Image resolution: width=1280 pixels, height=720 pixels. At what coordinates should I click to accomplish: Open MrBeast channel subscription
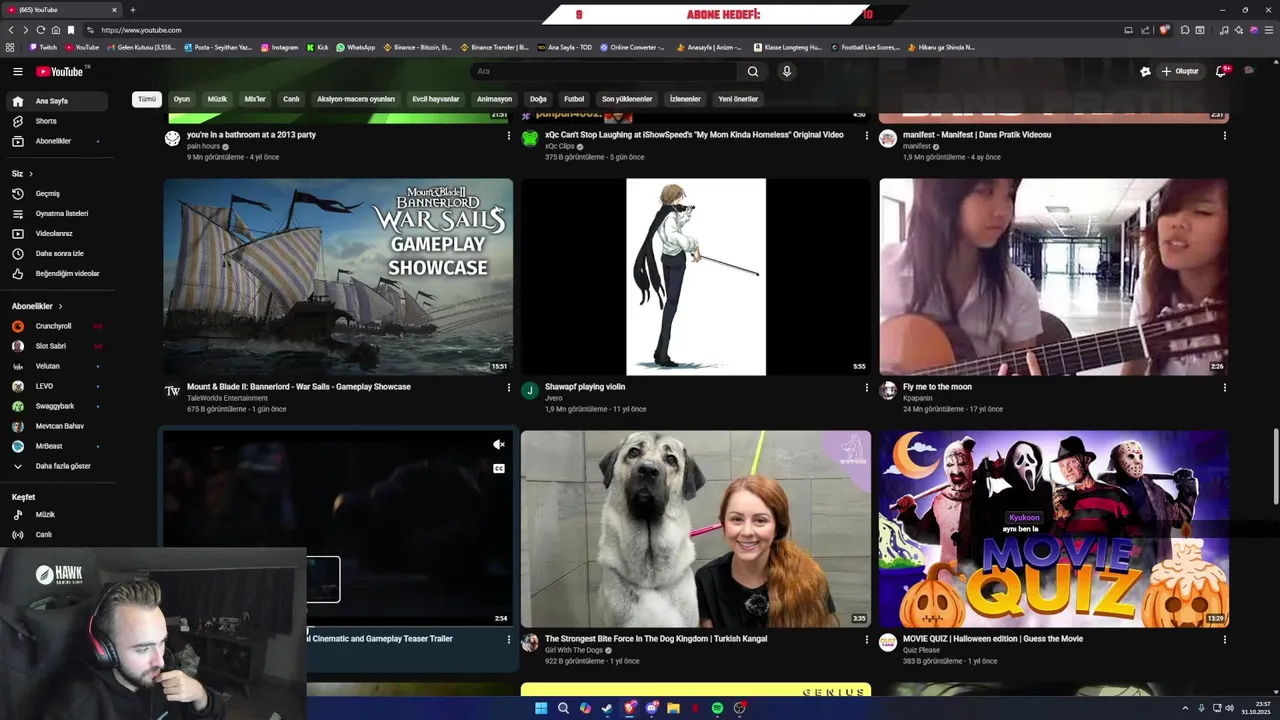tap(59, 446)
